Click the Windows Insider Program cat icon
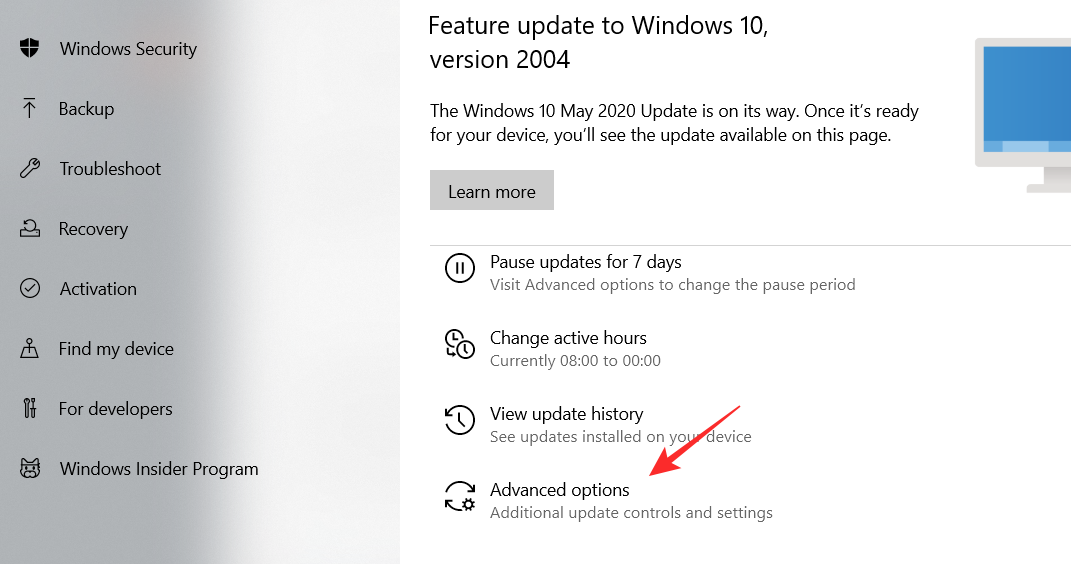The width and height of the screenshot is (1071, 564). click(x=30, y=468)
